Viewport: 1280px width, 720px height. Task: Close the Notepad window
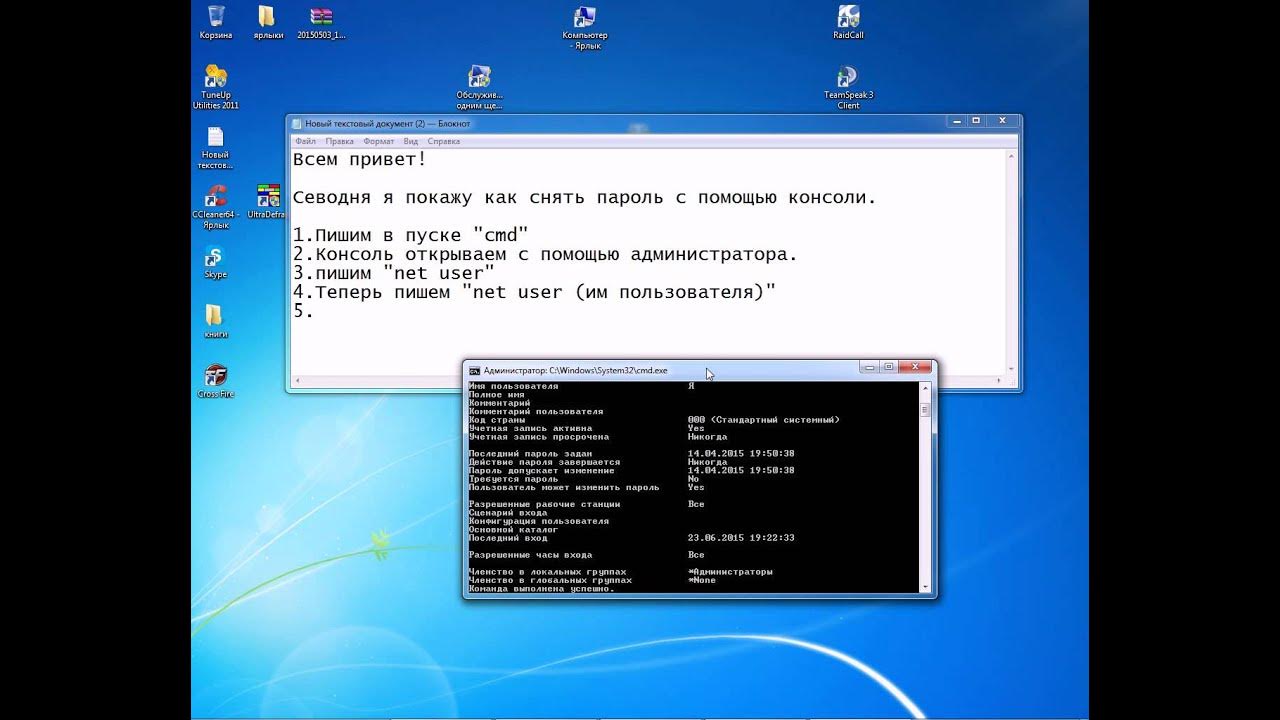(1003, 121)
